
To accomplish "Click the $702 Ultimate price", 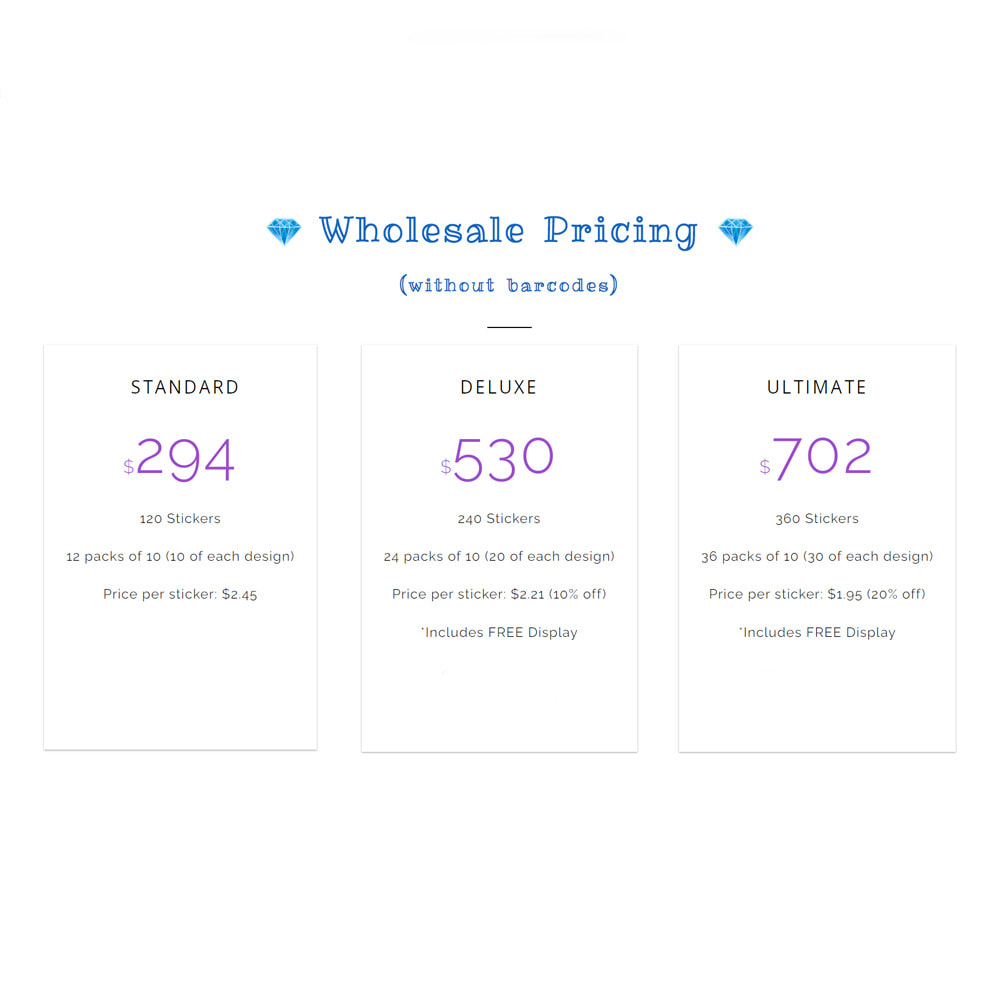I will coord(817,458).
